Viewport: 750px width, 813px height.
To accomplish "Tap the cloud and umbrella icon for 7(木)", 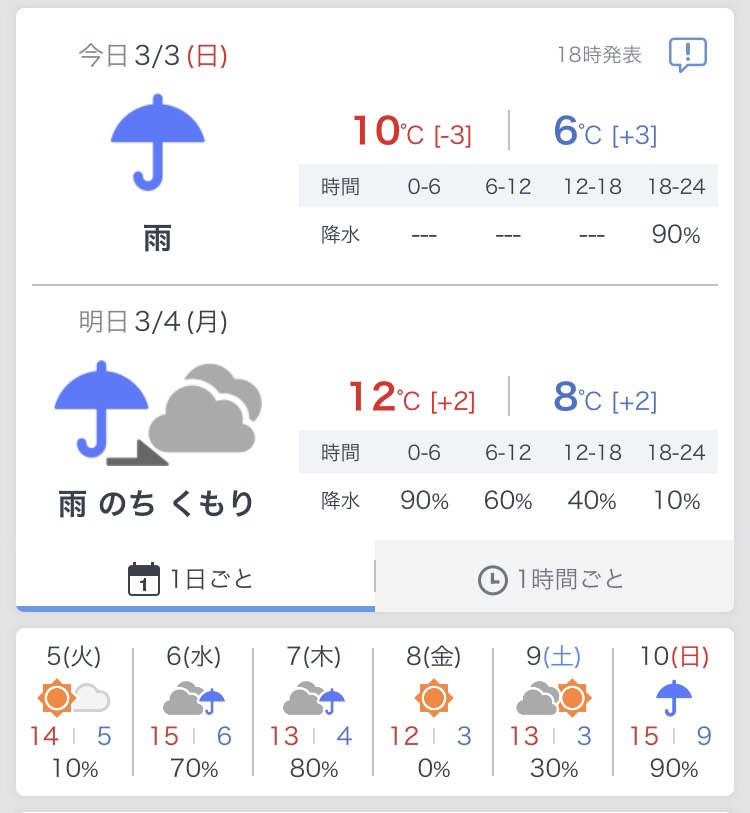I will 313,698.
